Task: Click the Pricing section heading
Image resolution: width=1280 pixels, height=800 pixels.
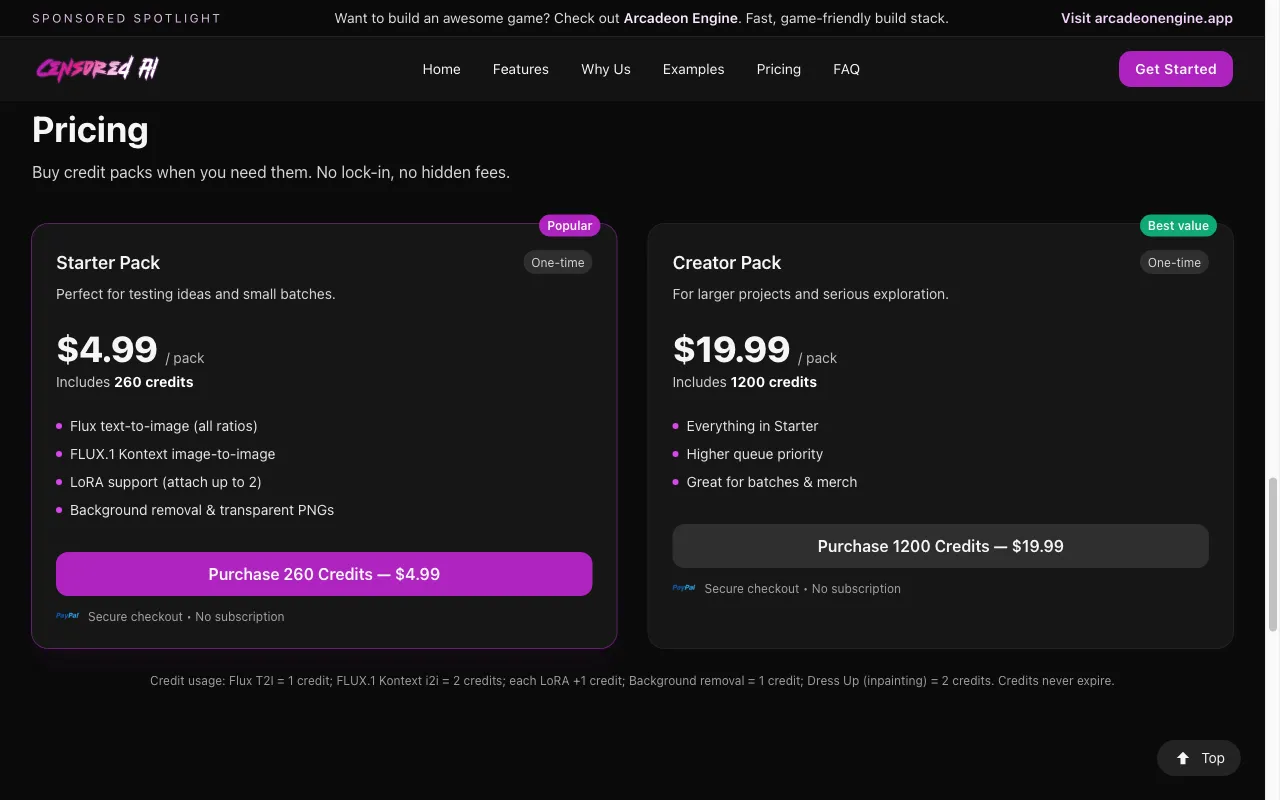Action: click(x=90, y=130)
